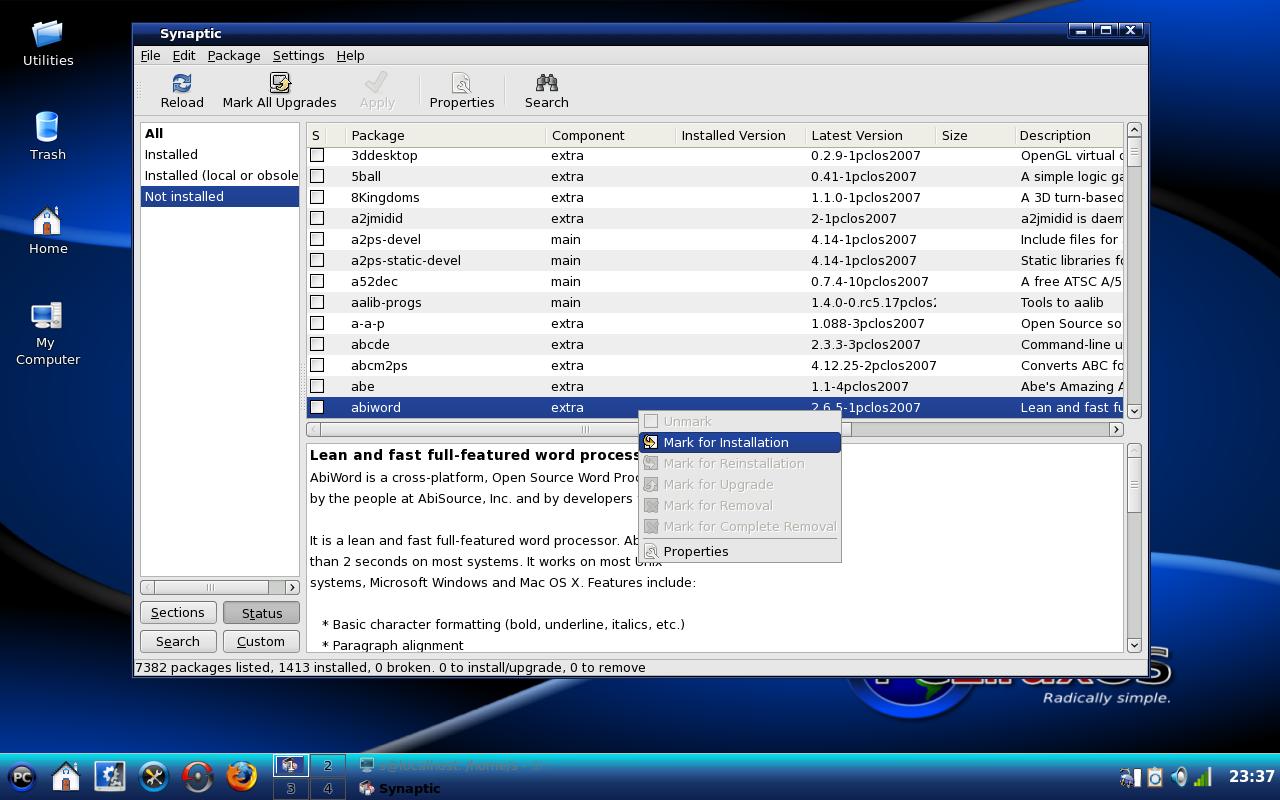Switch to virtual desktop 4
This screenshot has width=1280, height=800.
[327, 788]
